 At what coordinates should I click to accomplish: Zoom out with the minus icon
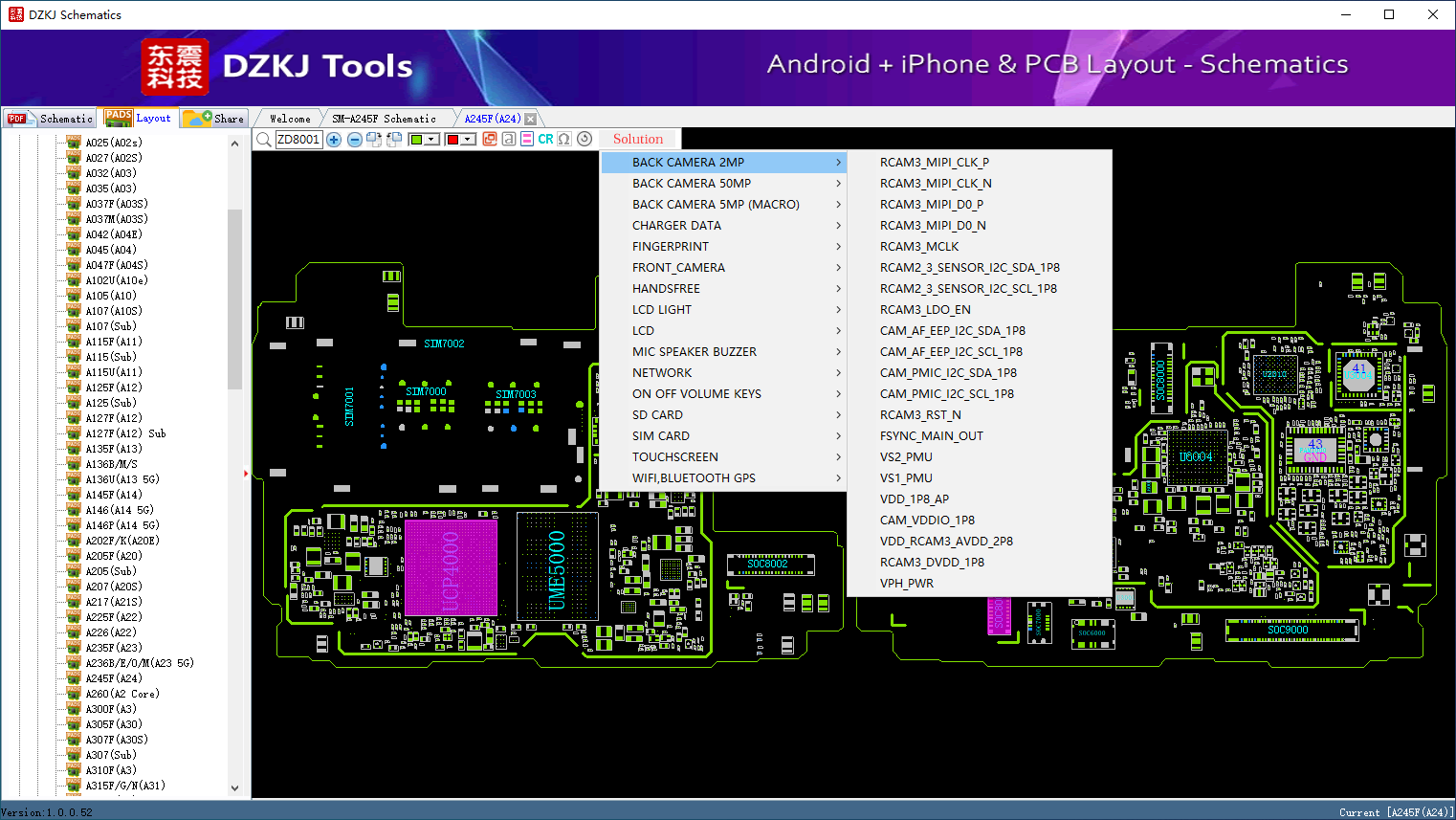[x=355, y=140]
